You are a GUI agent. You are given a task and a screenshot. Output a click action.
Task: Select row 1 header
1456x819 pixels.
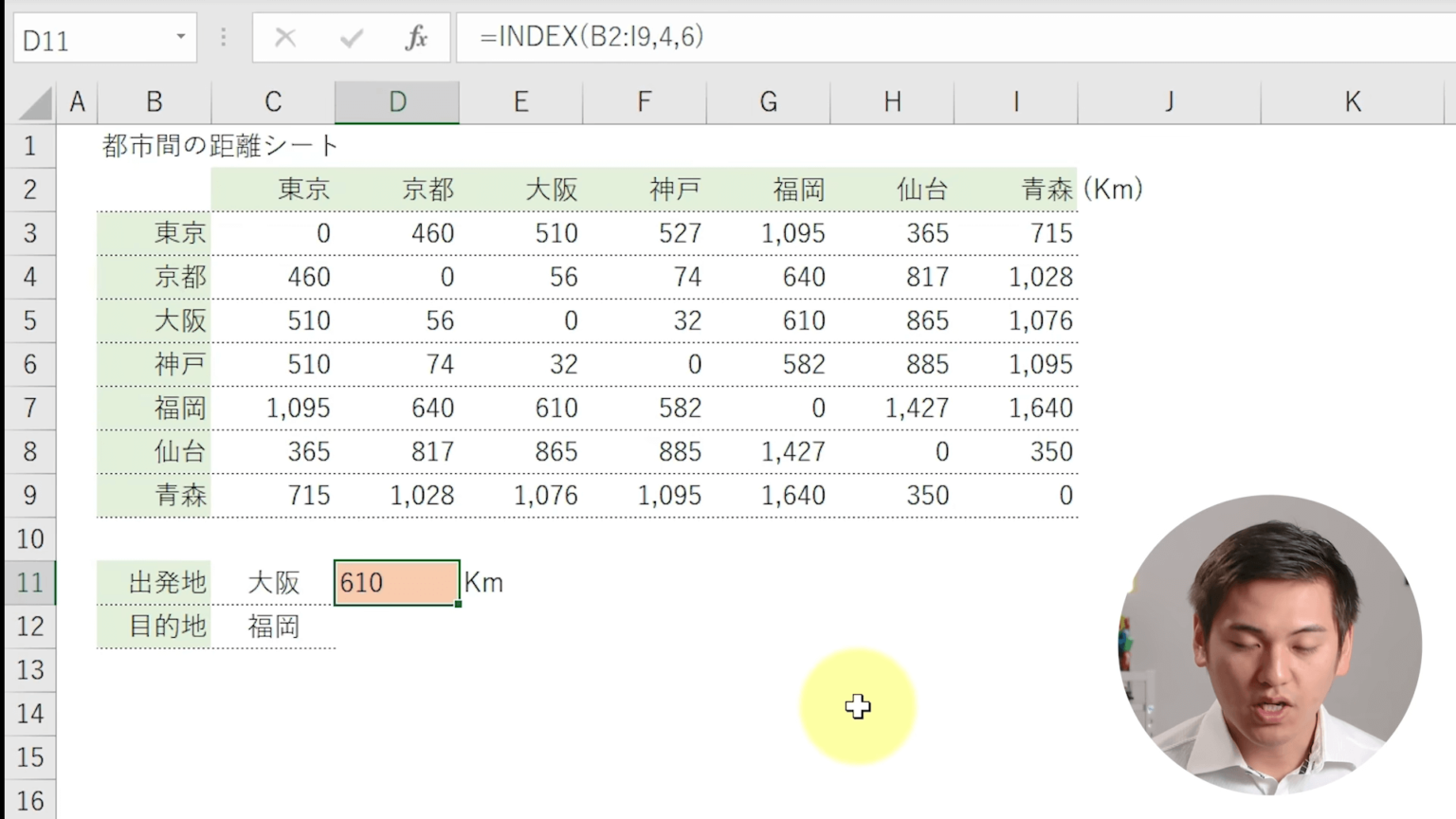(x=30, y=146)
